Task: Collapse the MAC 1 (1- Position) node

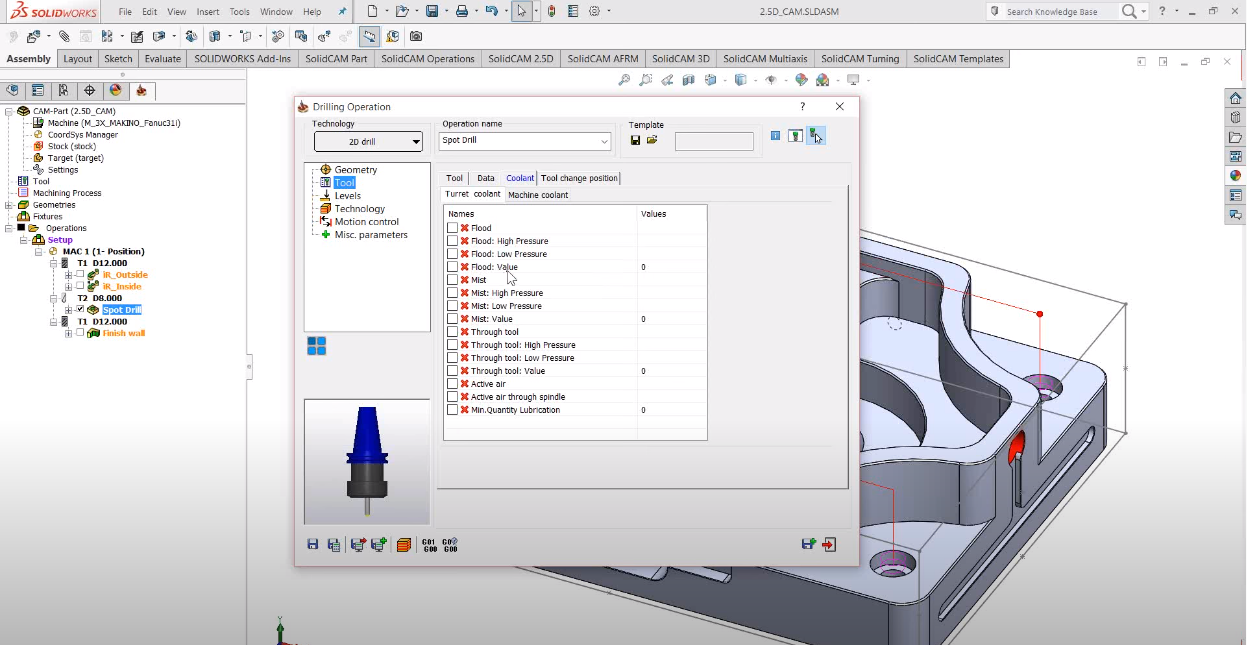Action: coord(38,251)
